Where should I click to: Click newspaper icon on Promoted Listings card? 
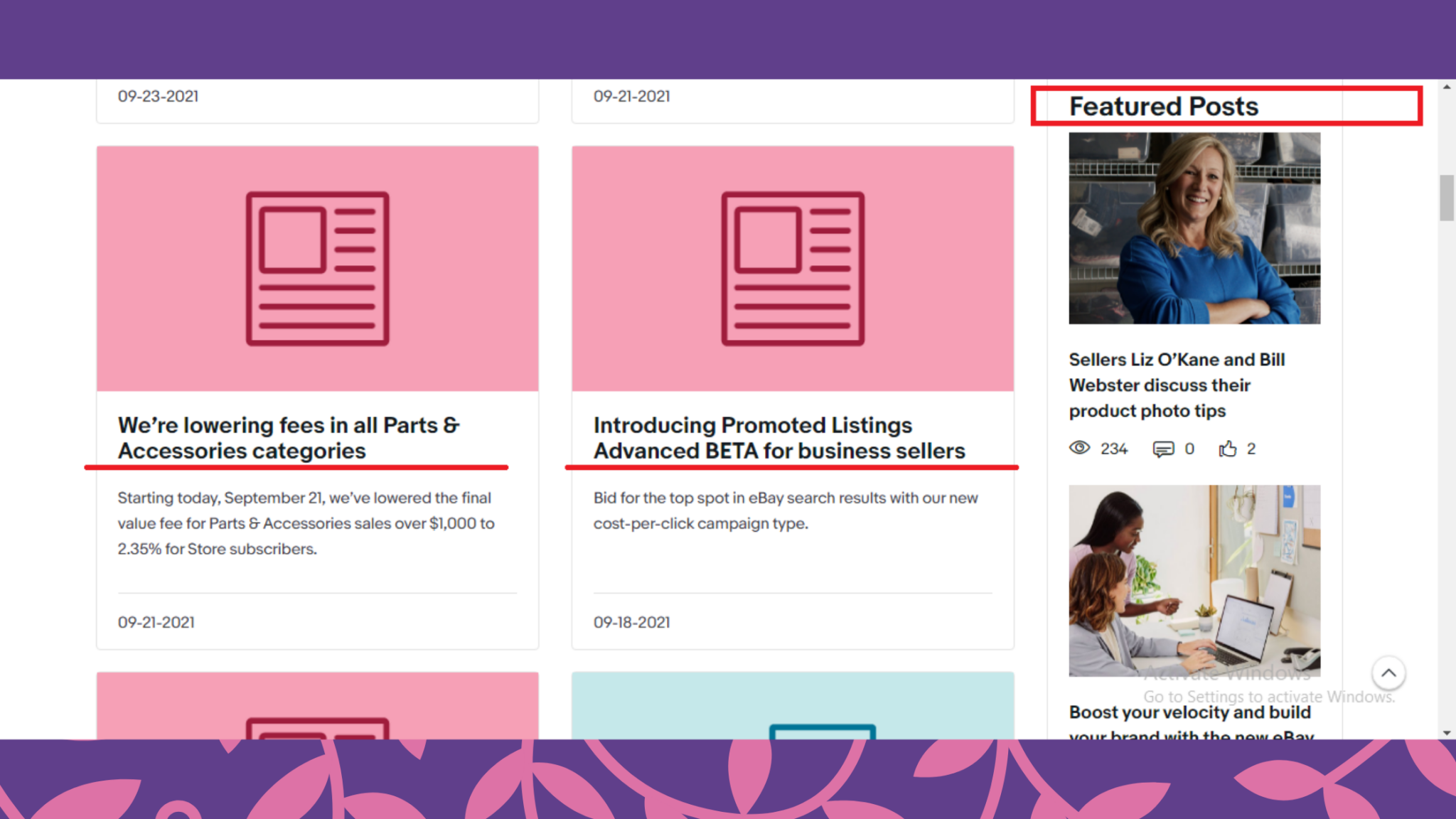(793, 269)
